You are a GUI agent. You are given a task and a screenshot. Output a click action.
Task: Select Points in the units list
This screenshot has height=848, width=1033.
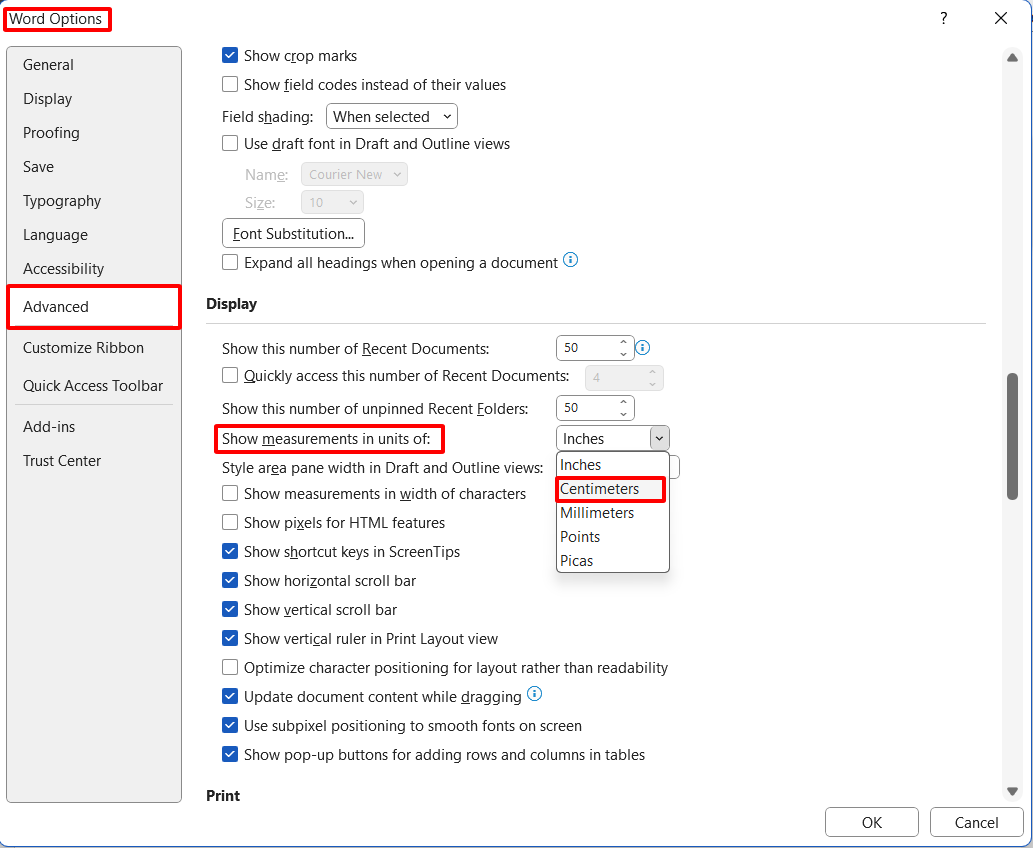tap(612, 537)
